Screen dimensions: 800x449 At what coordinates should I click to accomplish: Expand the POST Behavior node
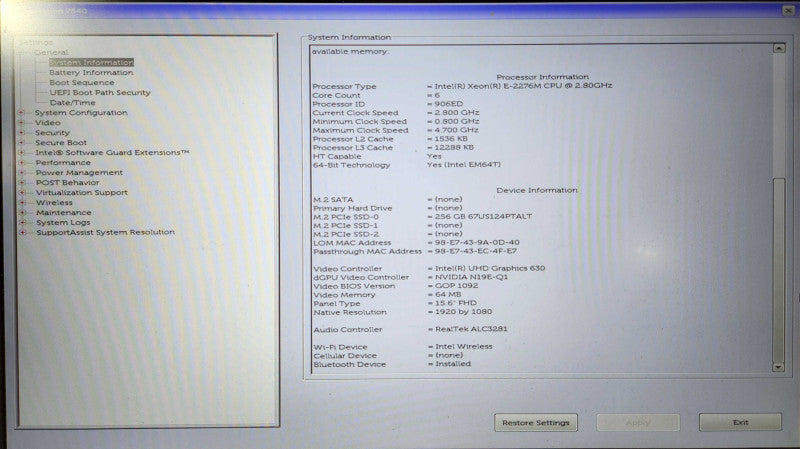click(x=22, y=183)
